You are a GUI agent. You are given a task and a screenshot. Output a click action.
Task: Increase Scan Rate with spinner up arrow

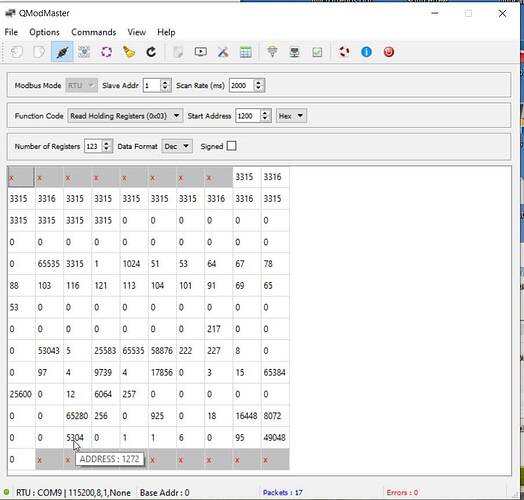click(x=258, y=82)
